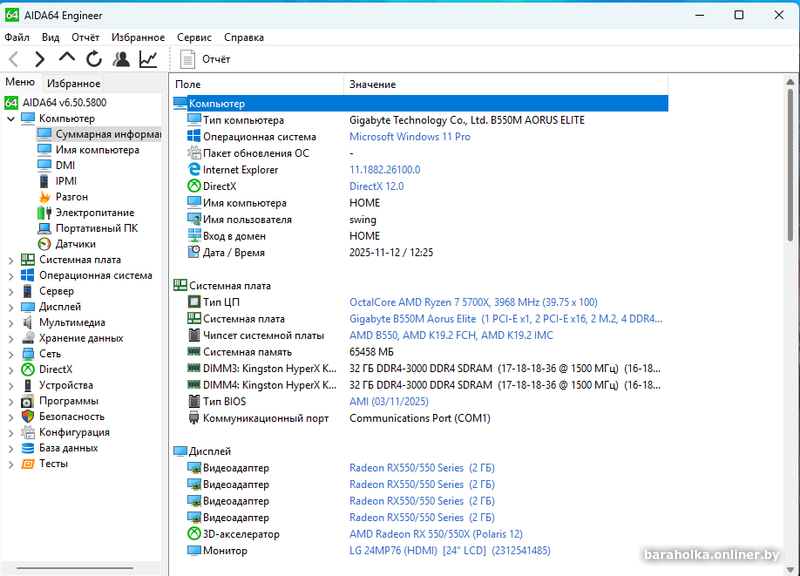Click the Поле column header

click(x=188, y=84)
